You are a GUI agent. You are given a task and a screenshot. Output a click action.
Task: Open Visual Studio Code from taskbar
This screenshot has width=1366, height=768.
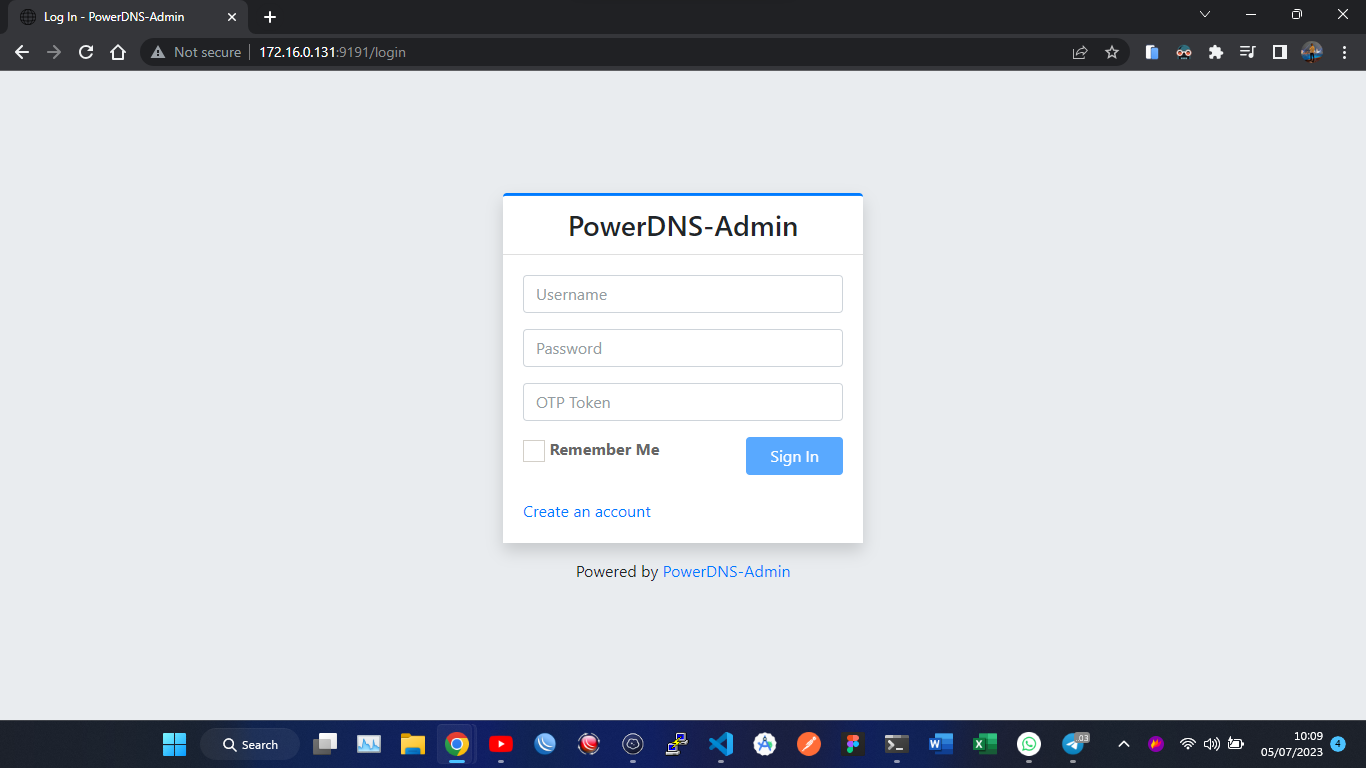[x=721, y=744]
